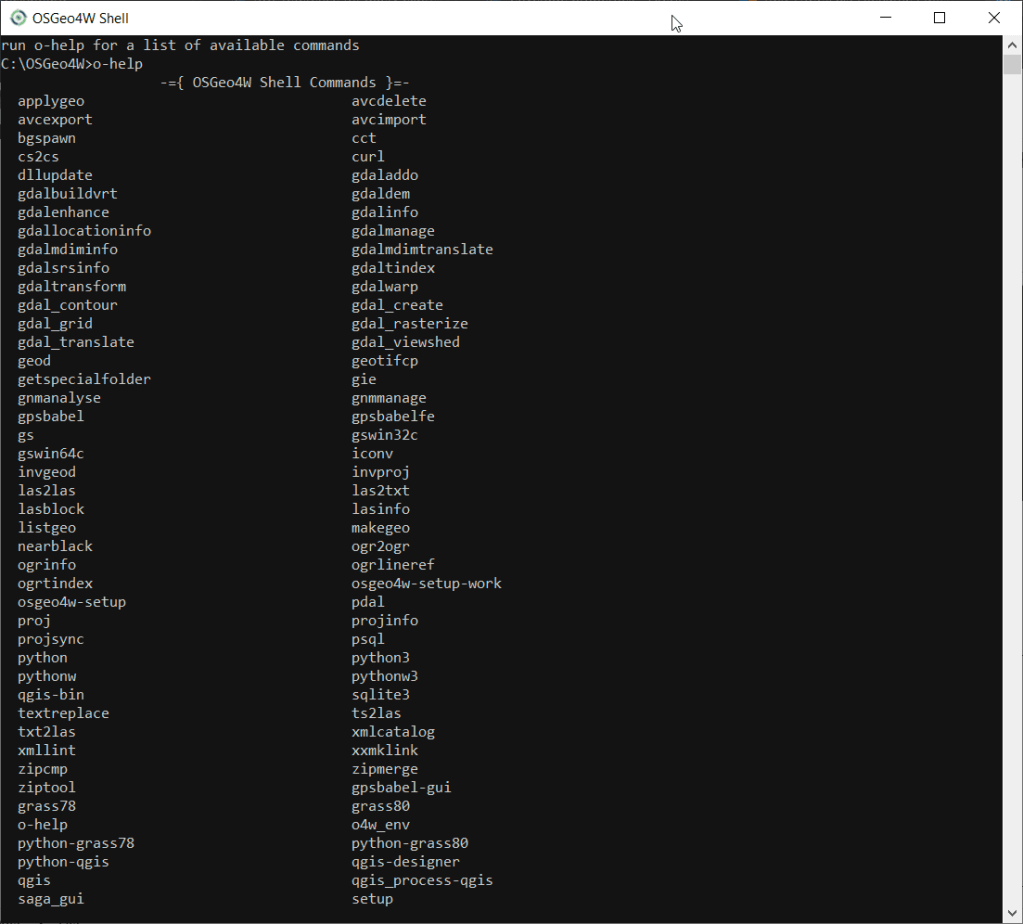This screenshot has height=924, width=1023.
Task: Click the qgis-designer command entry
Action: (405, 861)
